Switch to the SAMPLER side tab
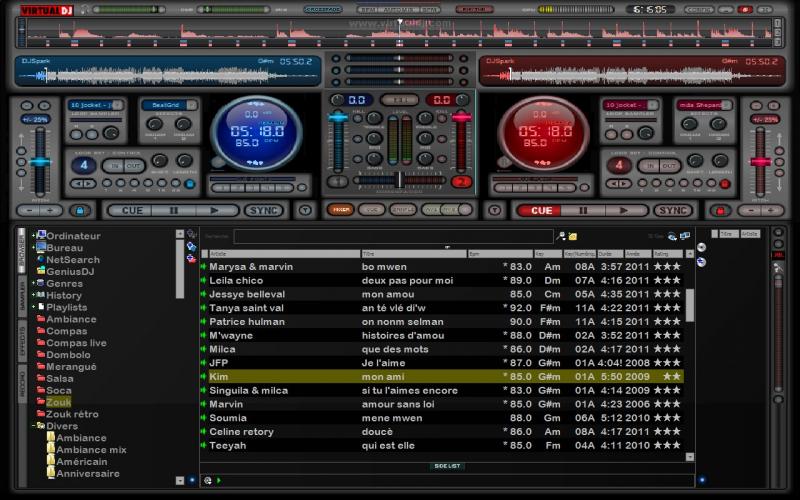 click(x=22, y=296)
